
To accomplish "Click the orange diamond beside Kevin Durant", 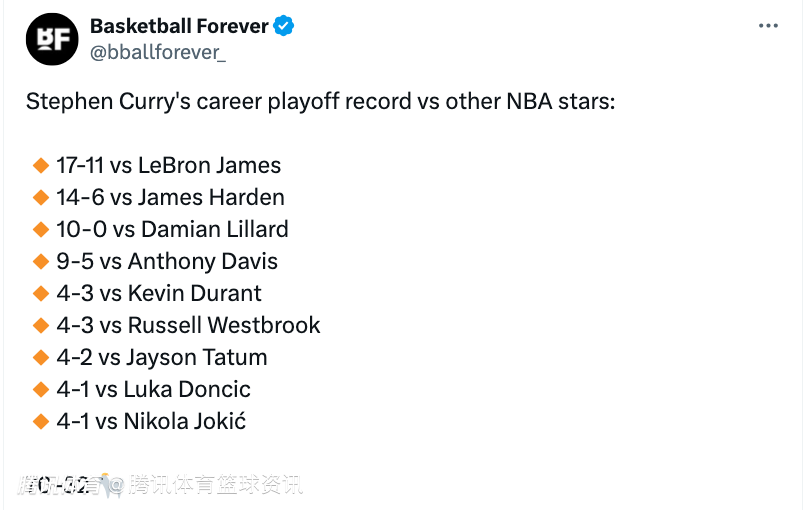I will point(41,294).
